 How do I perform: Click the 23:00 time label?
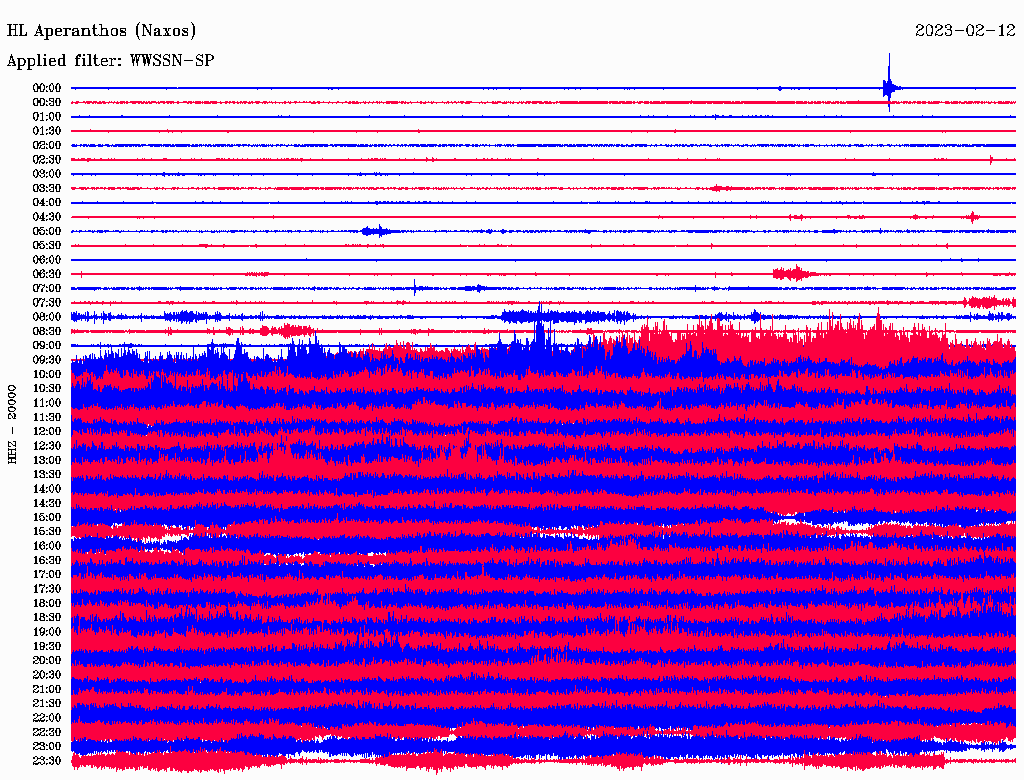(47, 746)
